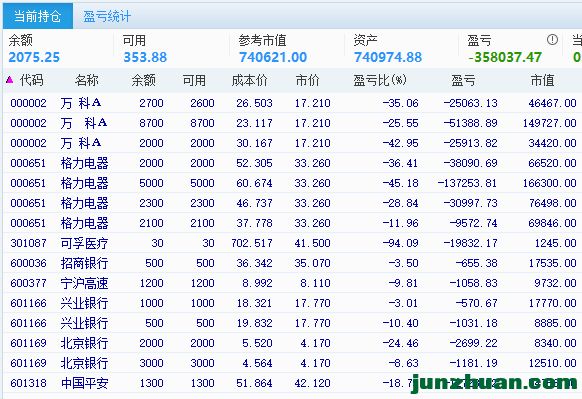Sort the table by 市价 header
Viewport: 582px width, 399px height.
(x=307, y=80)
